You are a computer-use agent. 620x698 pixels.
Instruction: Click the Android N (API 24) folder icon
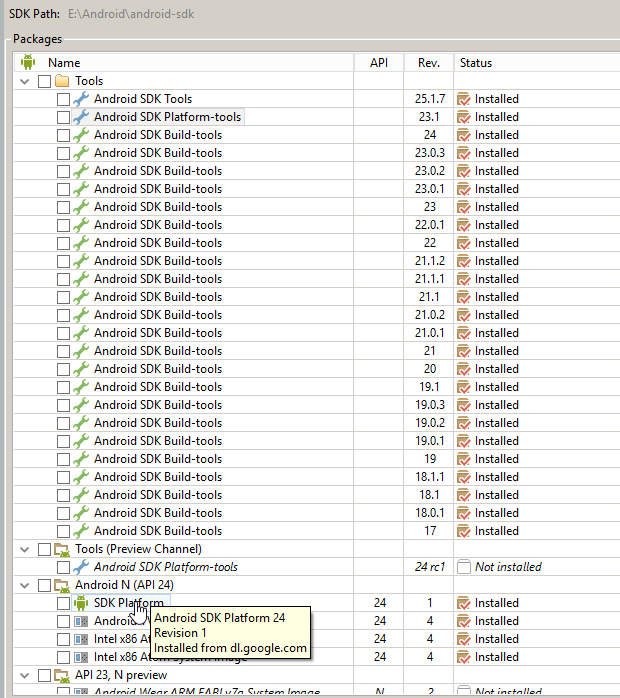coord(62,585)
